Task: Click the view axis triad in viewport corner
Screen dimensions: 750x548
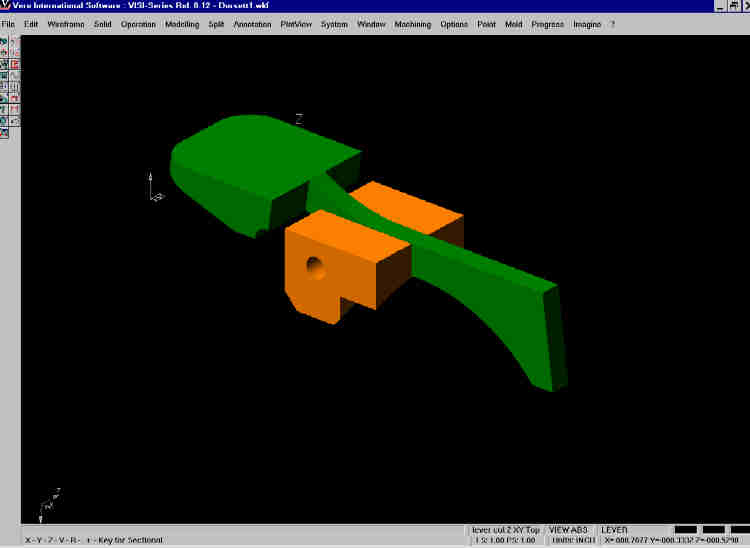Action: pyautogui.click(x=49, y=505)
